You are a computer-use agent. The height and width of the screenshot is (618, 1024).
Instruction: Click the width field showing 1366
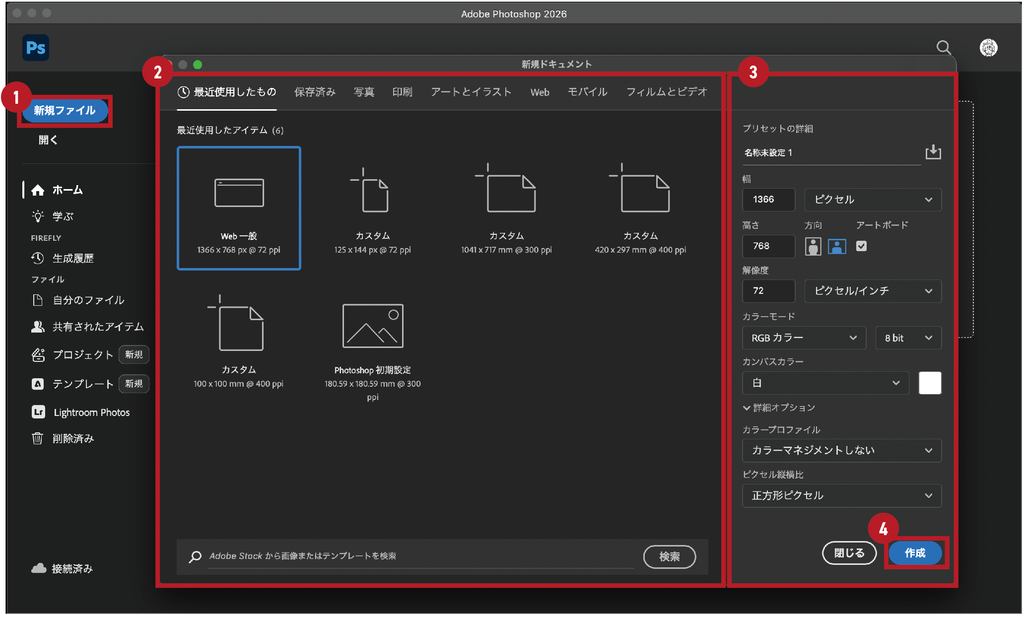(x=769, y=200)
